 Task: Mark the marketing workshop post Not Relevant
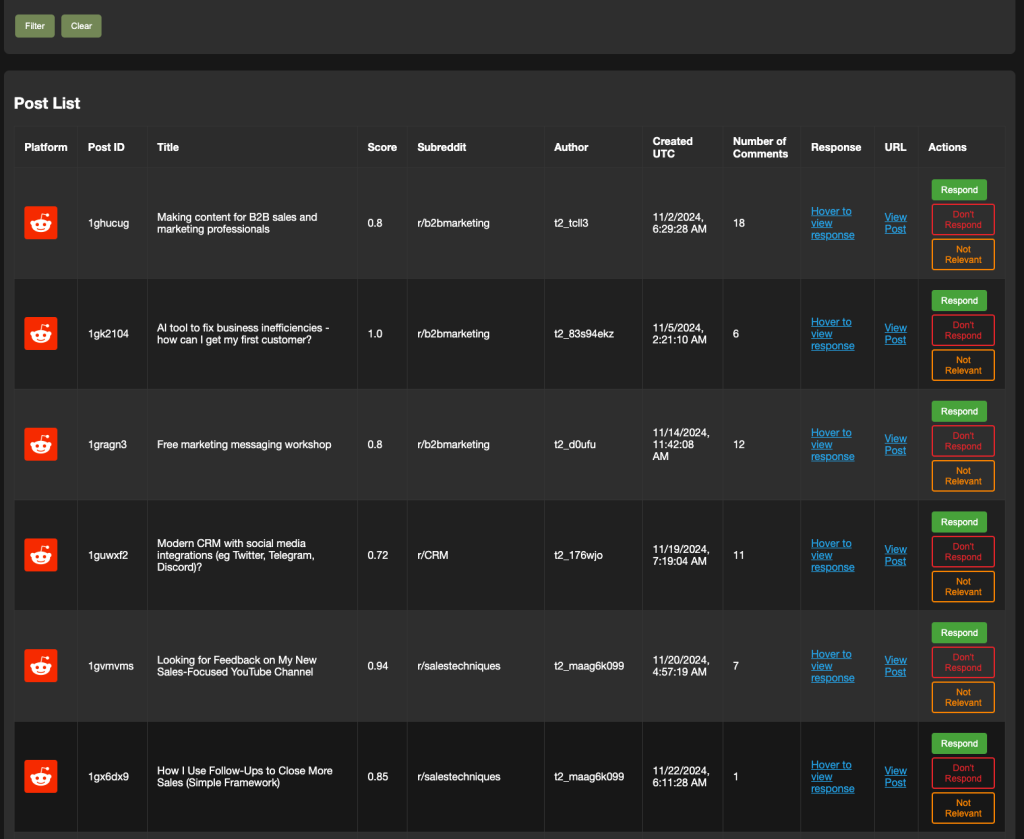[x=962, y=476]
